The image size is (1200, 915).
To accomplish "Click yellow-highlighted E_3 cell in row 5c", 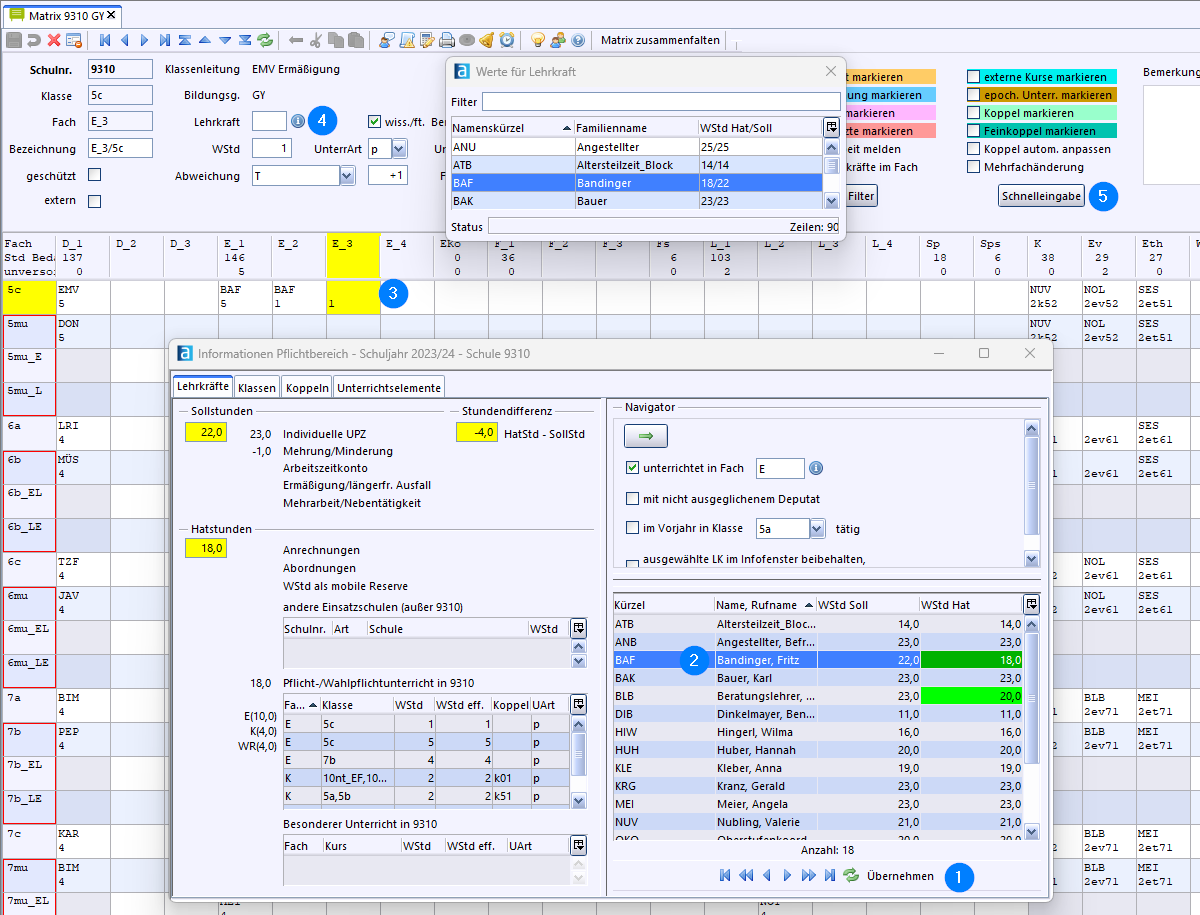I will coord(353,297).
